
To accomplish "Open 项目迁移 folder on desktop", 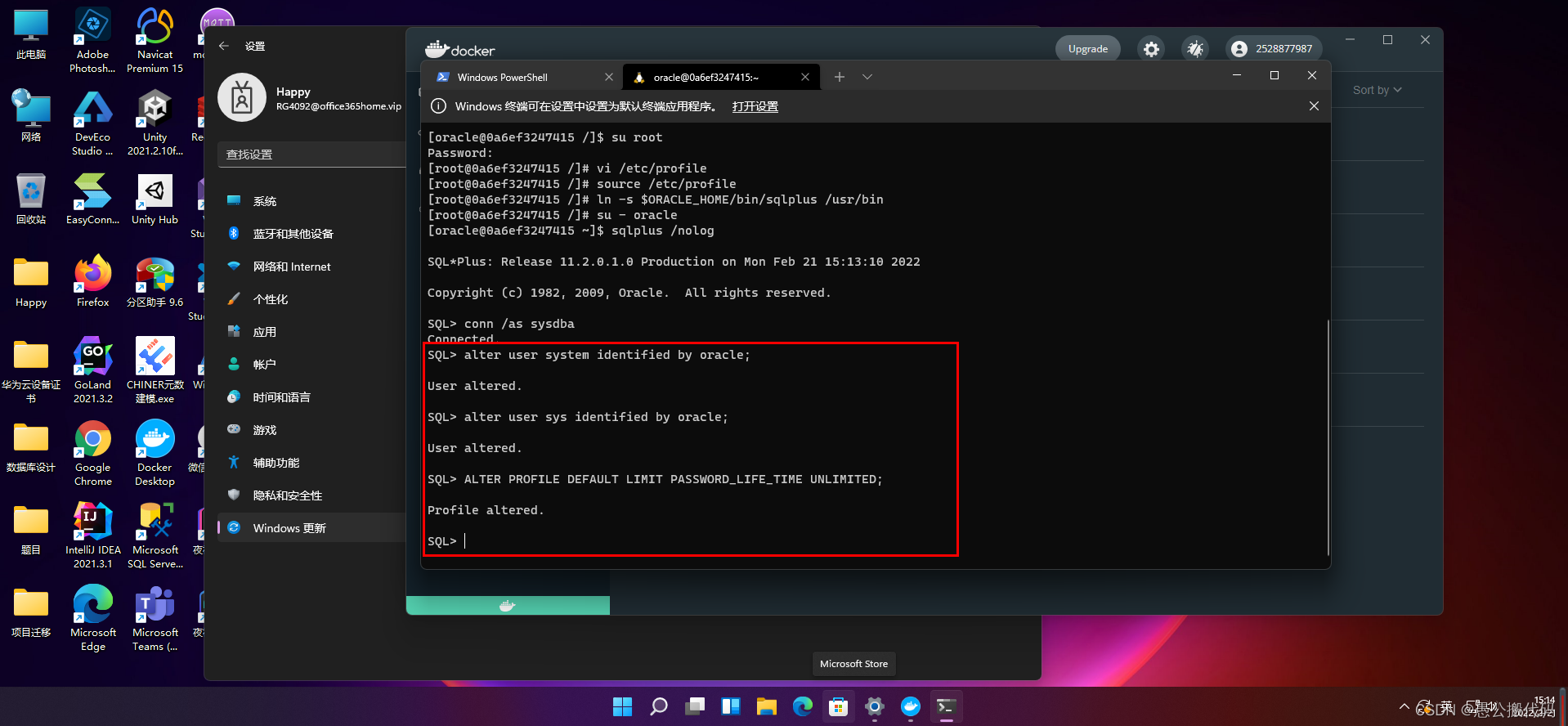I will (31, 612).
